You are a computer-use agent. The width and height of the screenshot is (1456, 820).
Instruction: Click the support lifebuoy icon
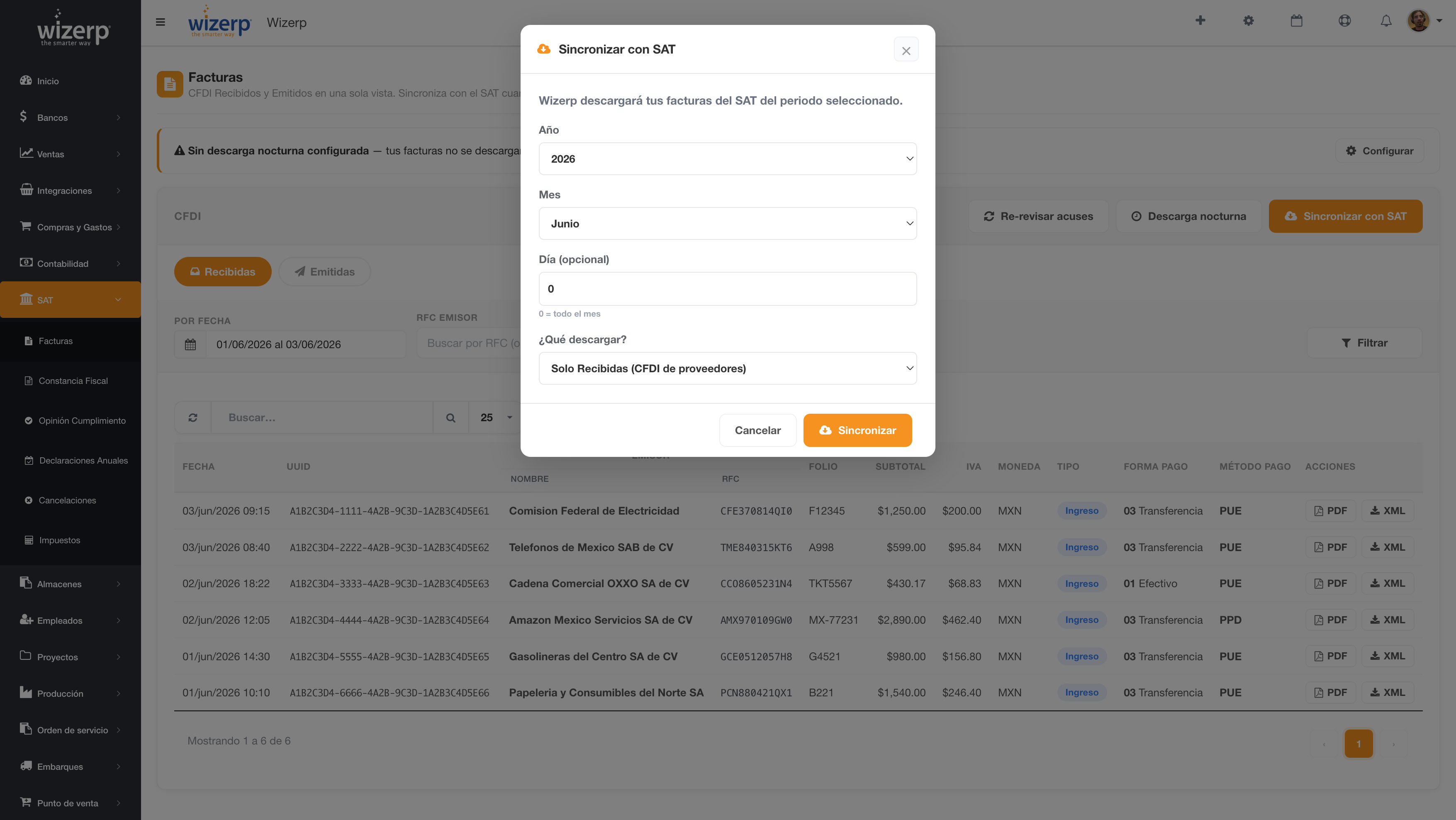(1345, 21)
